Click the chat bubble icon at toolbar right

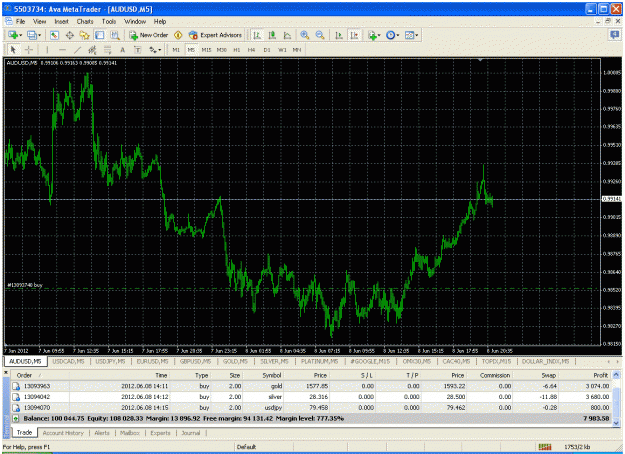[x=614, y=35]
